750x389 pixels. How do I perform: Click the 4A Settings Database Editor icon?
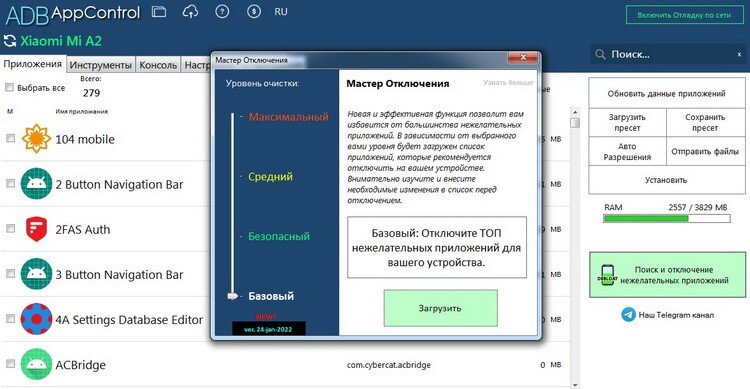click(36, 319)
